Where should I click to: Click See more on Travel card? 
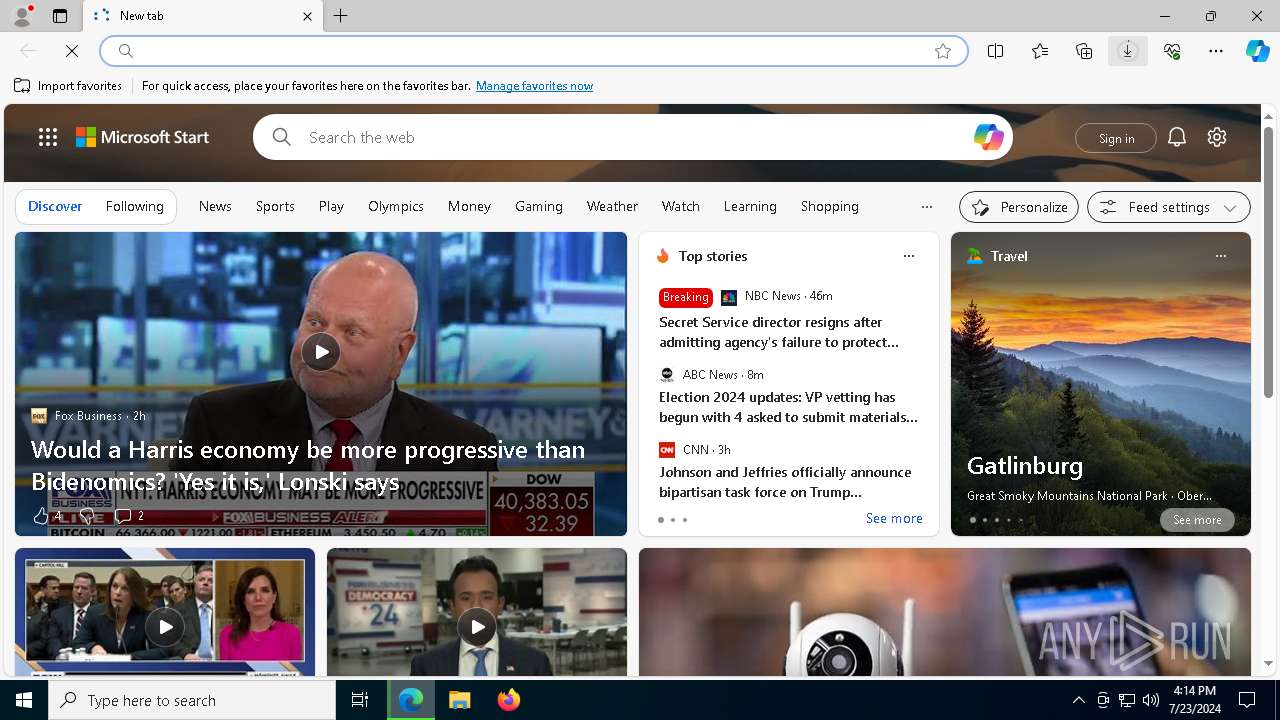1197,520
